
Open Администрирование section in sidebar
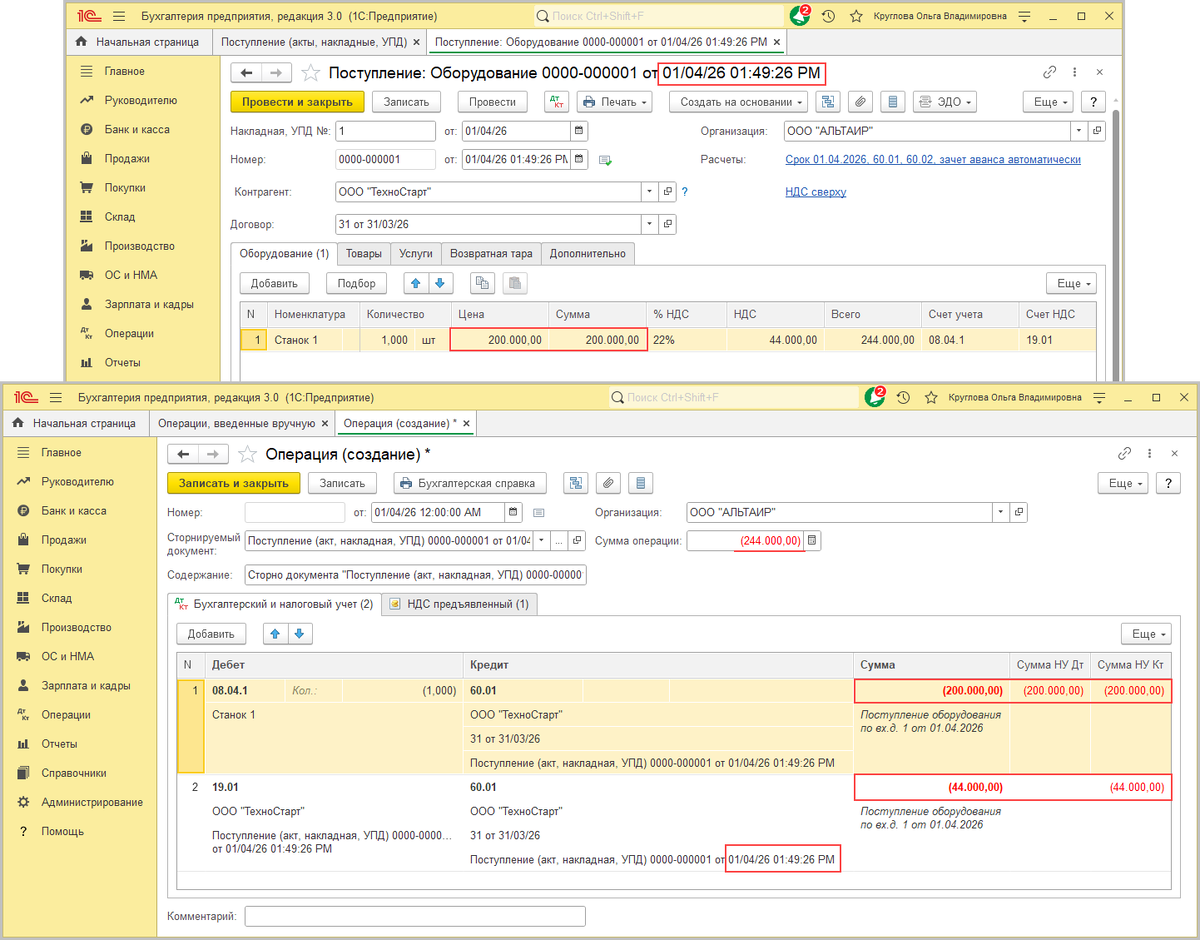pos(91,802)
